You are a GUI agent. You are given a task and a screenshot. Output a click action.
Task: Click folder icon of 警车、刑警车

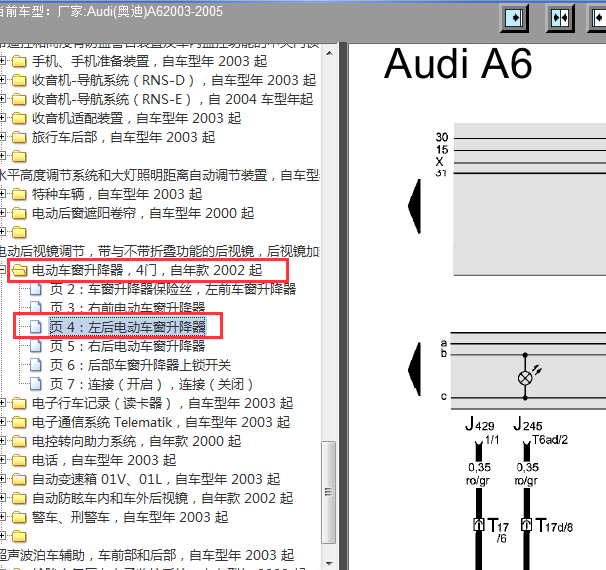point(19,517)
